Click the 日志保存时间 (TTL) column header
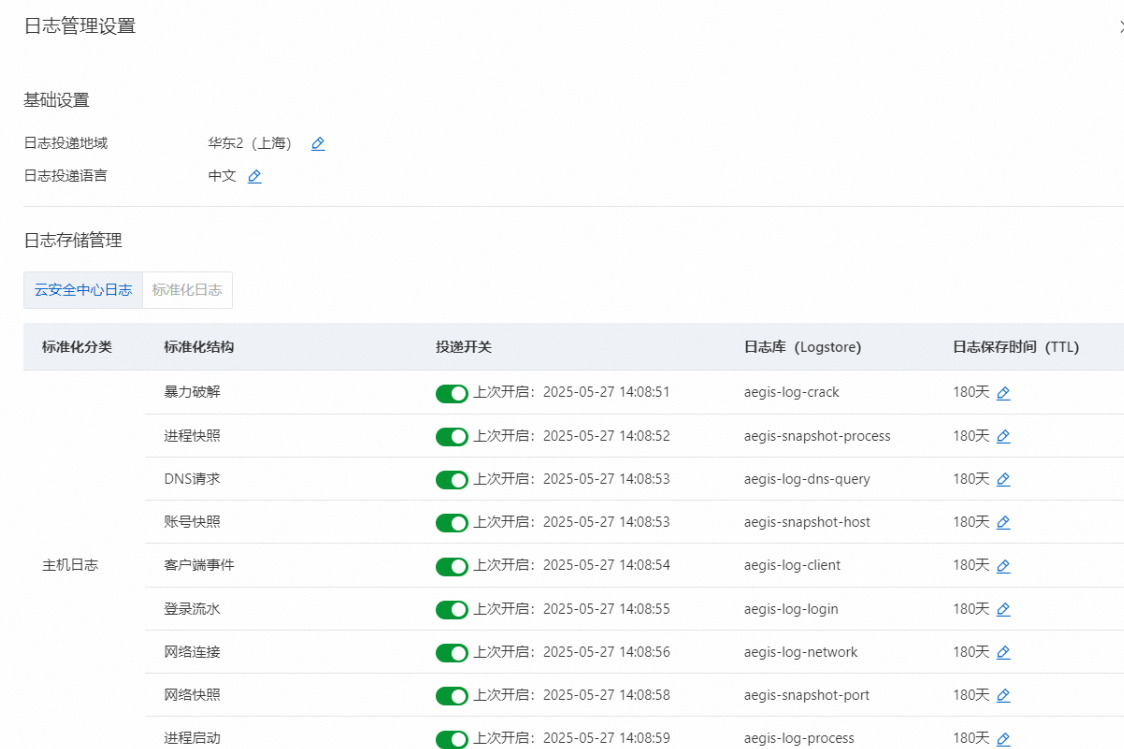1124x749 pixels. click(1016, 347)
